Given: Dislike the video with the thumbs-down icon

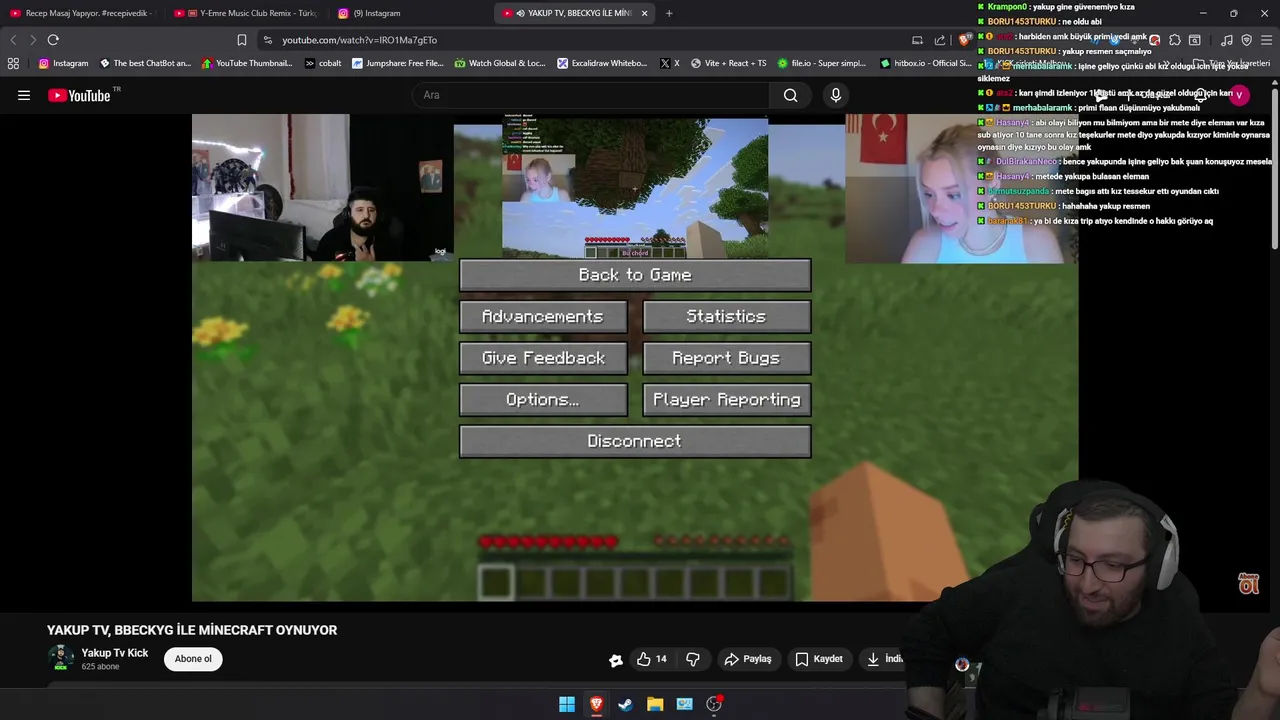Looking at the screenshot, I should point(693,659).
